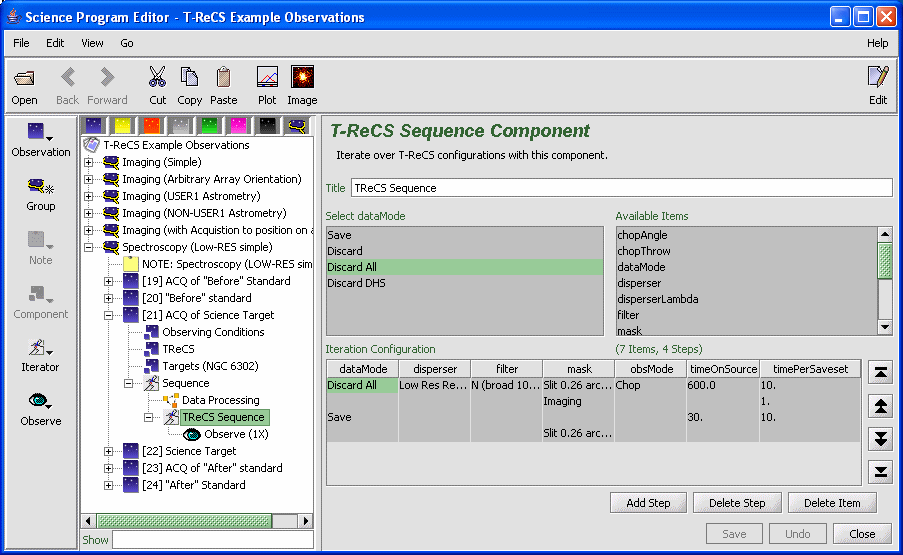Move step up one position arrow
This screenshot has height=555, width=903.
(881, 405)
